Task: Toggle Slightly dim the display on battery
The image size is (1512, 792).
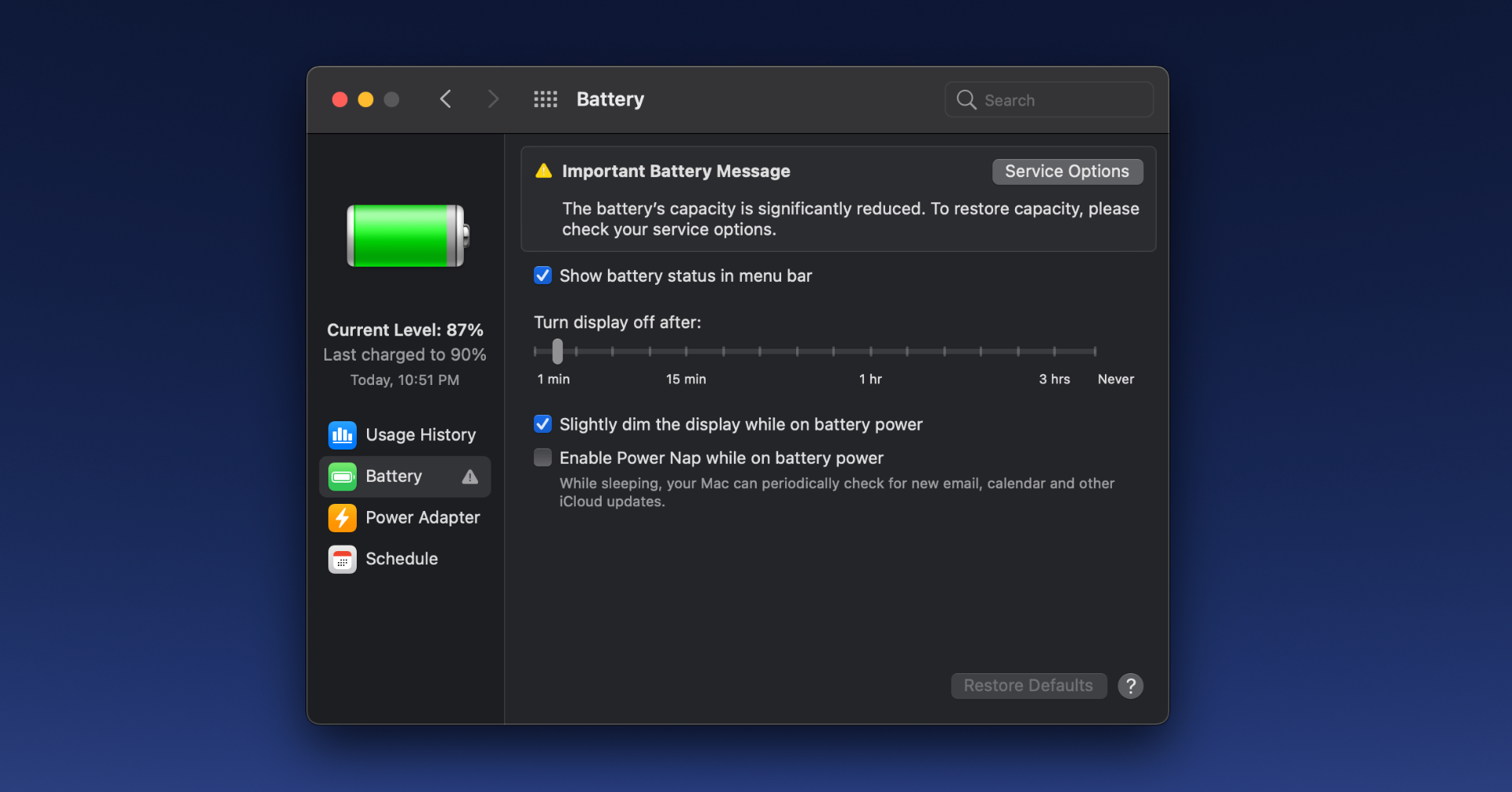Action: (x=543, y=424)
